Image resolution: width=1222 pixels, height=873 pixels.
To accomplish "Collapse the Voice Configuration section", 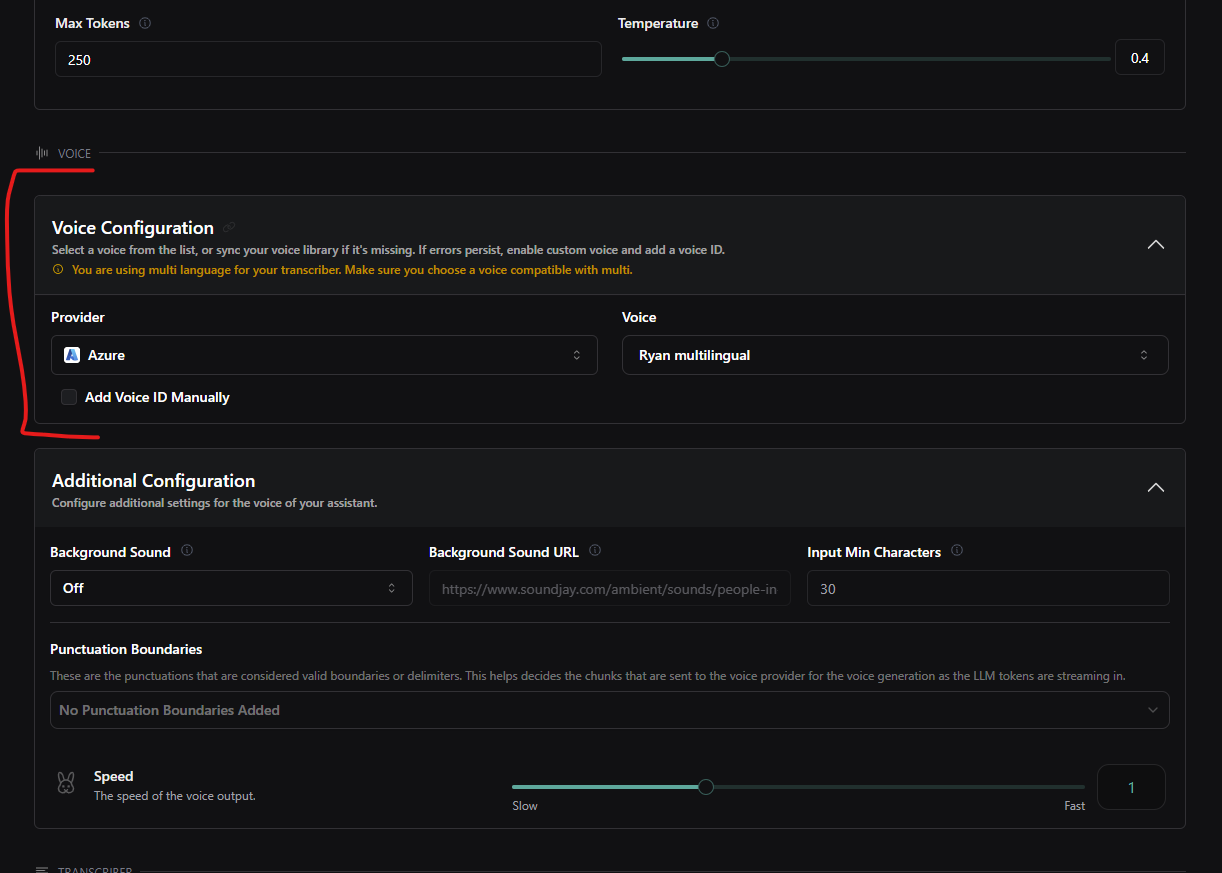I will coord(1156,245).
